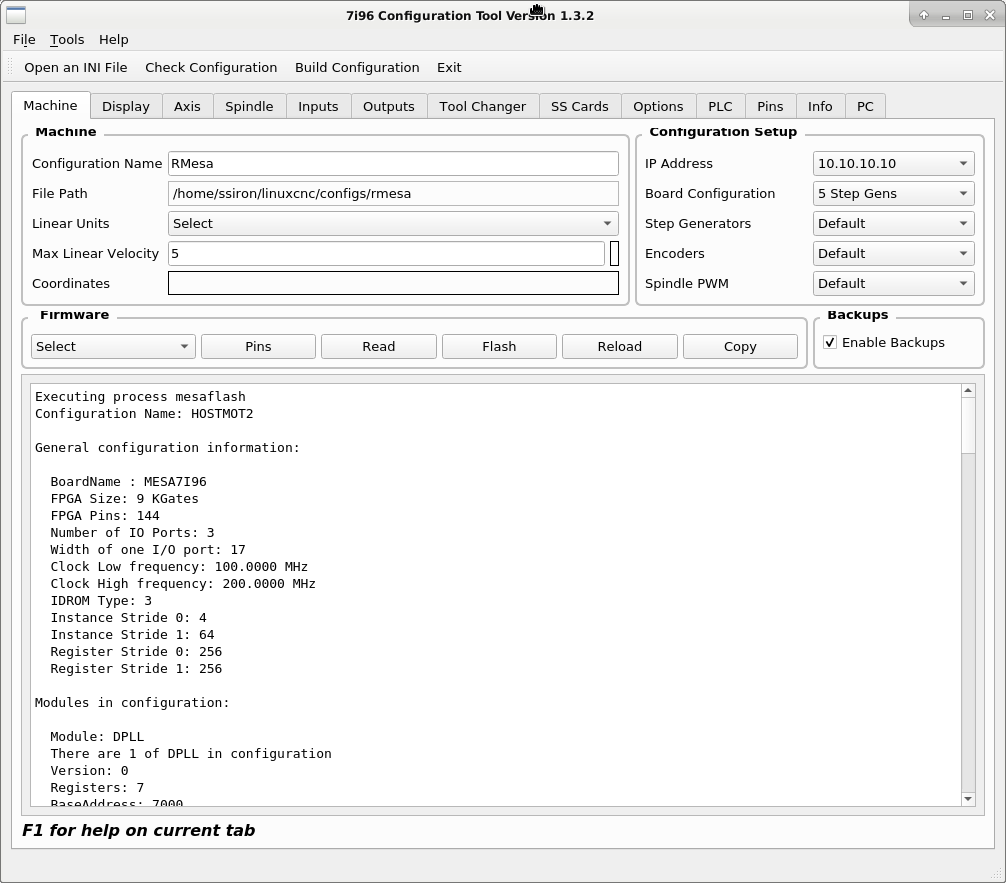Click Exit in the toolbar

pyautogui.click(x=449, y=67)
